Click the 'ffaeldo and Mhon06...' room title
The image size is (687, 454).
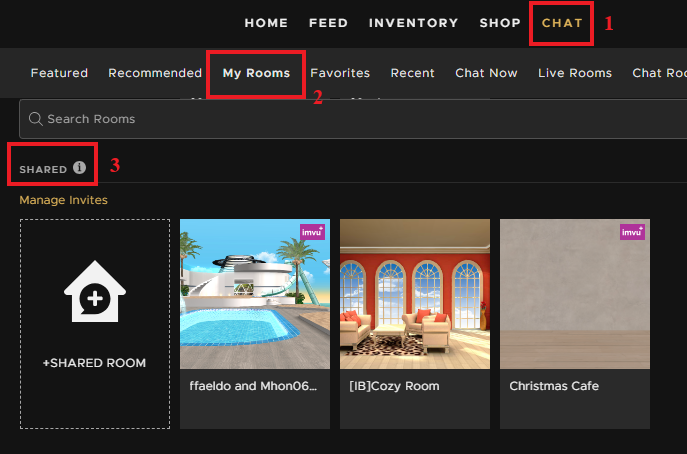[253, 386]
